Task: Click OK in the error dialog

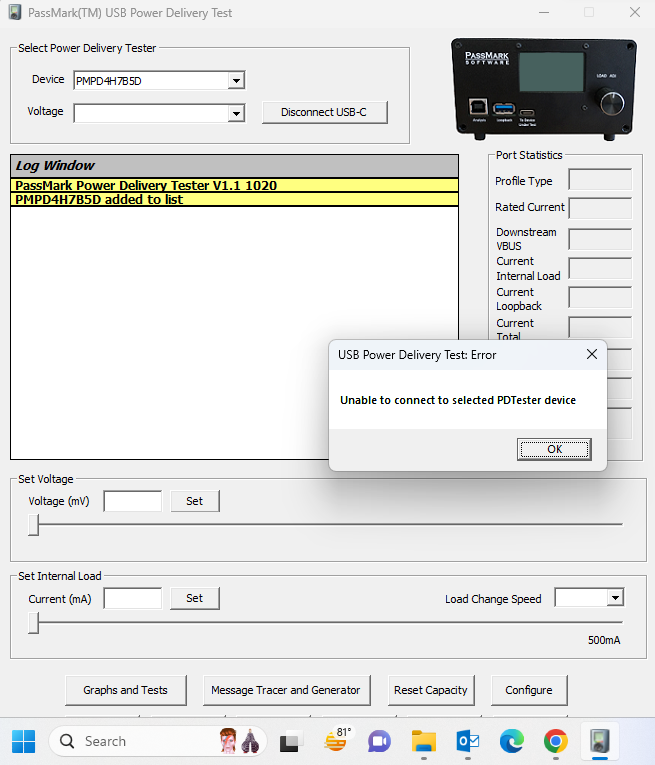Action: 554,449
